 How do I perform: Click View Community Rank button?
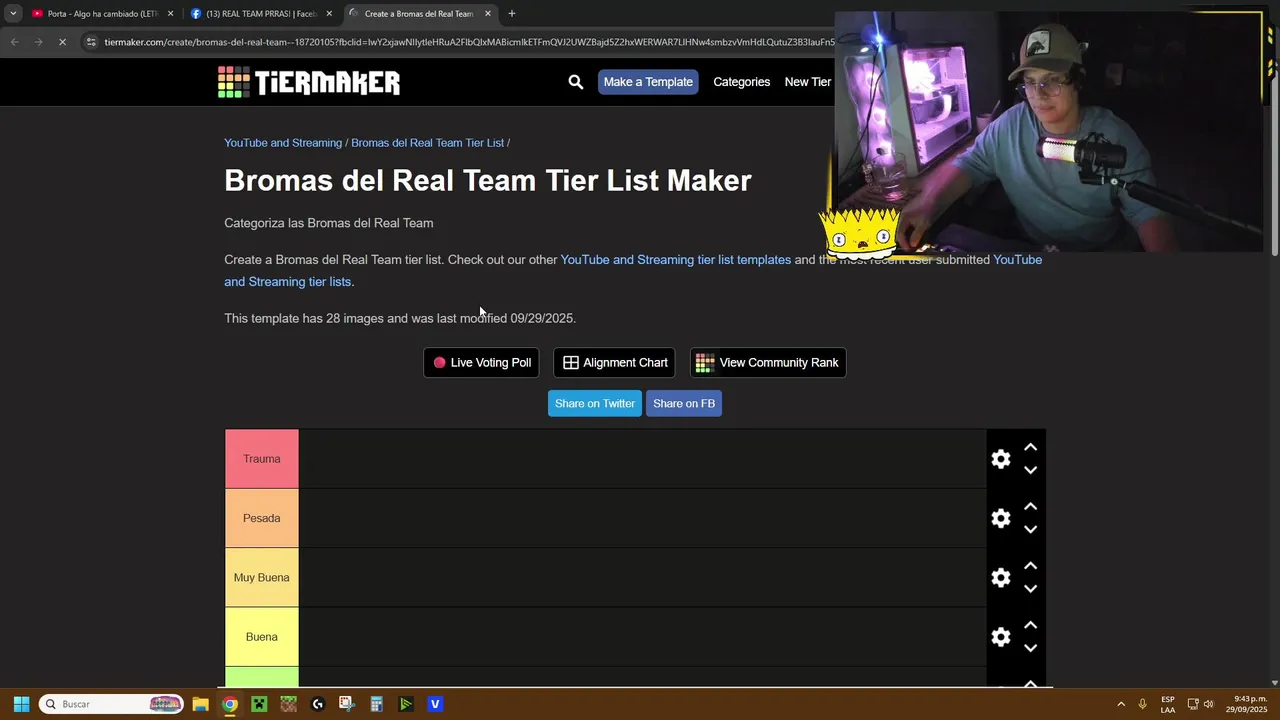pyautogui.click(x=768, y=363)
